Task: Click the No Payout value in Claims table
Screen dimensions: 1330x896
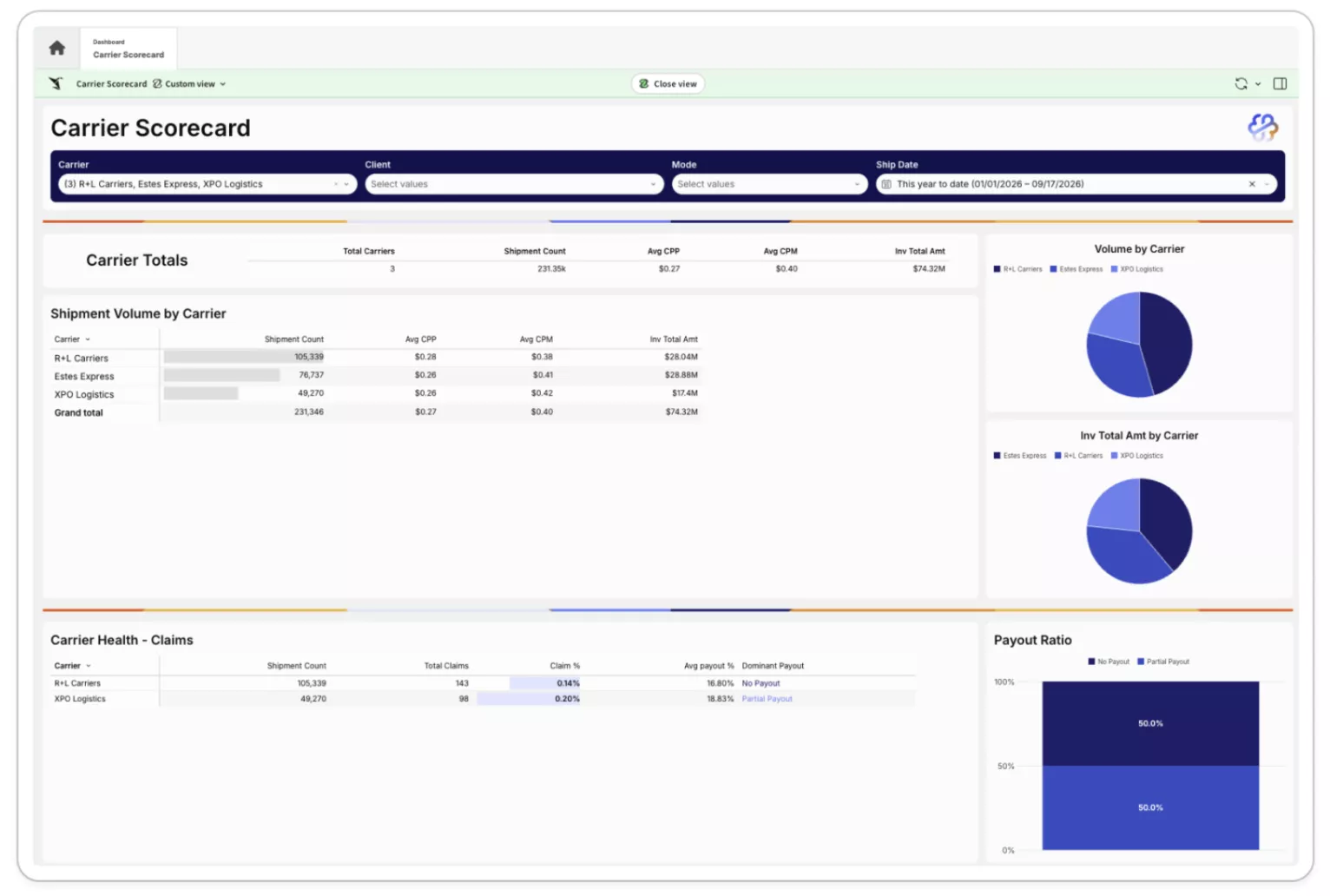Action: pyautogui.click(x=760, y=683)
